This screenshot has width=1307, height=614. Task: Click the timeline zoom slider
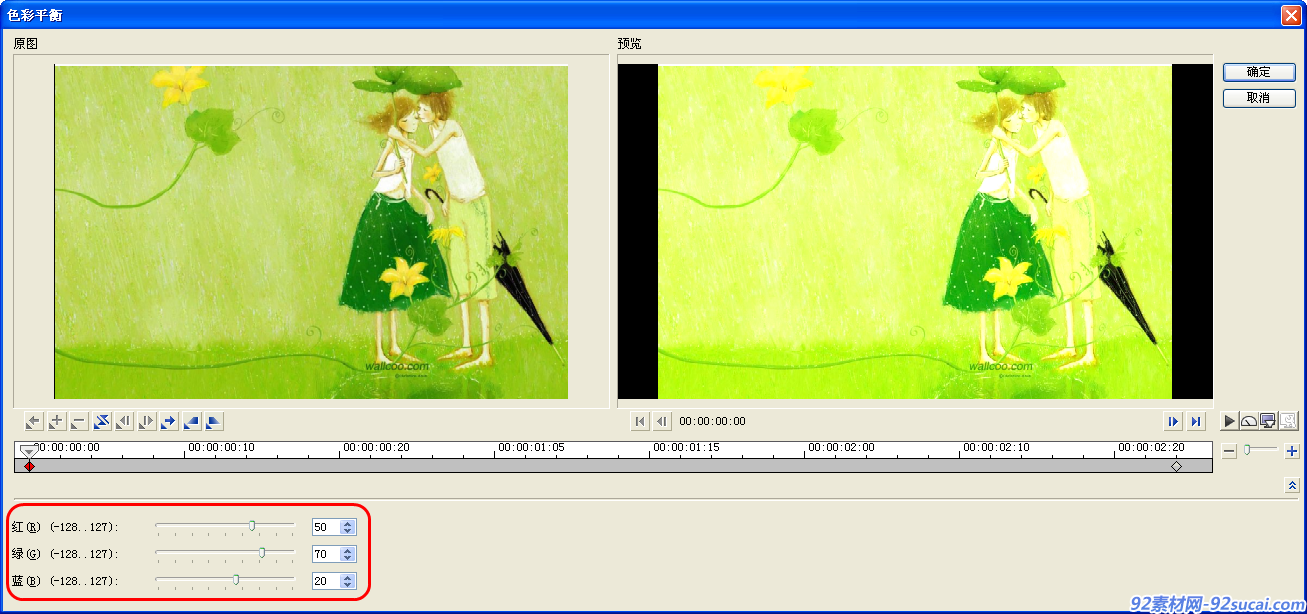(1261, 451)
